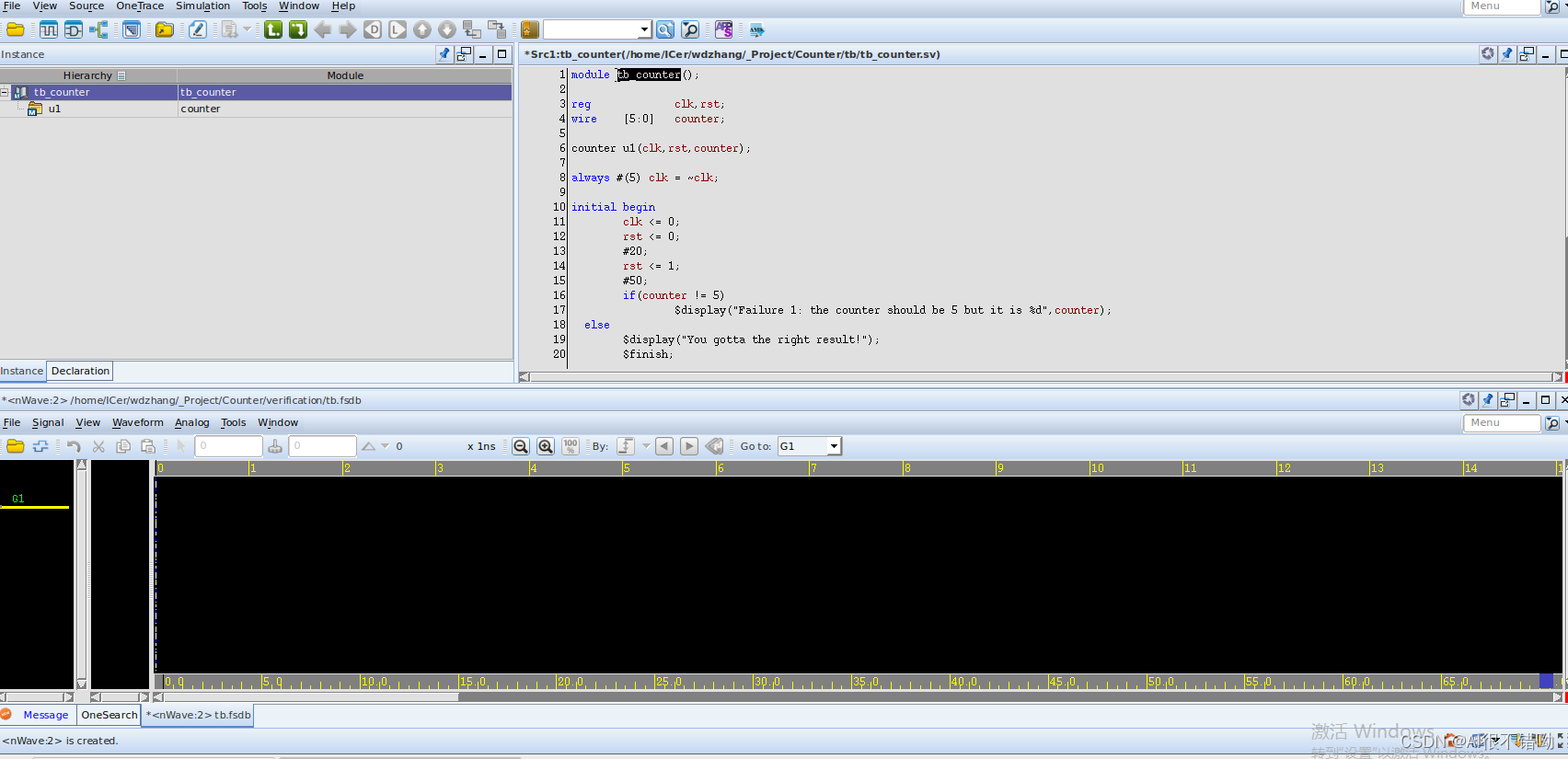
Task: Click the 100% zoom fit icon
Action: (571, 446)
